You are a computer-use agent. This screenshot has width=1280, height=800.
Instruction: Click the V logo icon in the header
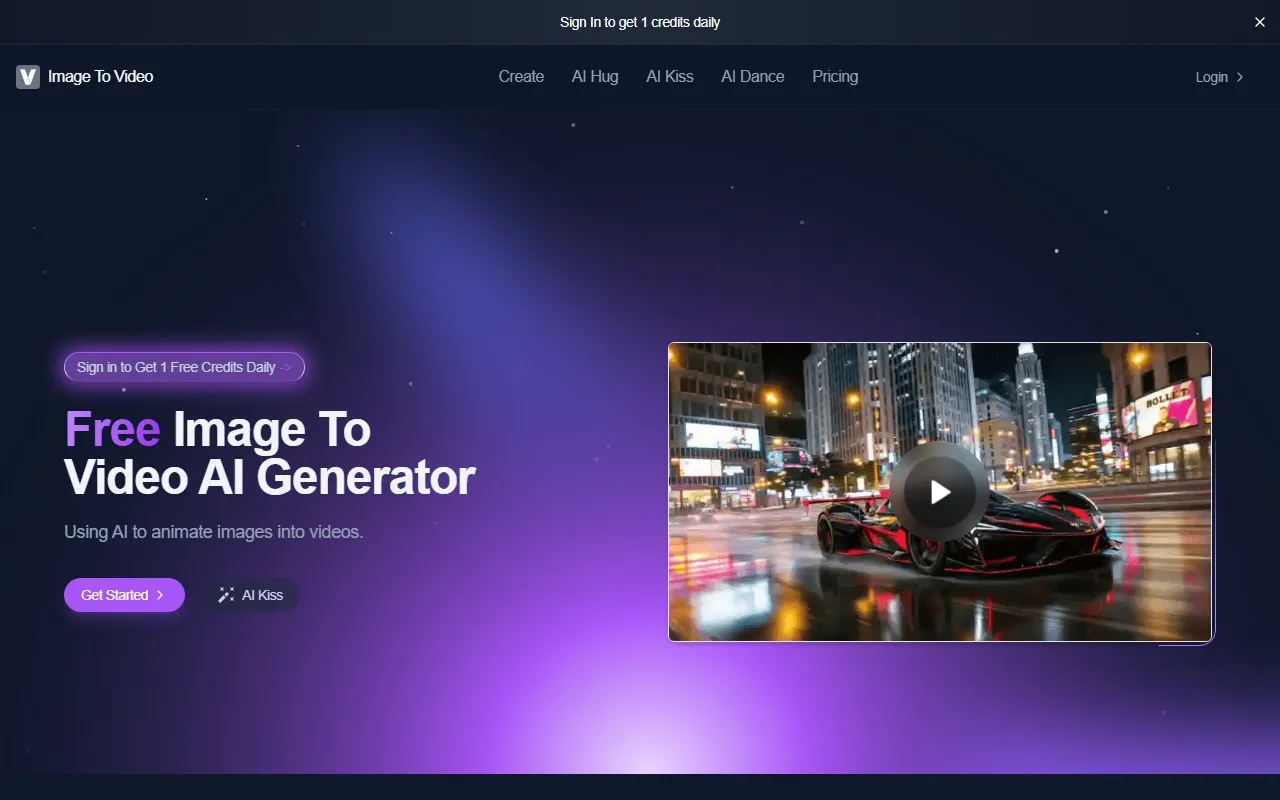pyautogui.click(x=27, y=76)
